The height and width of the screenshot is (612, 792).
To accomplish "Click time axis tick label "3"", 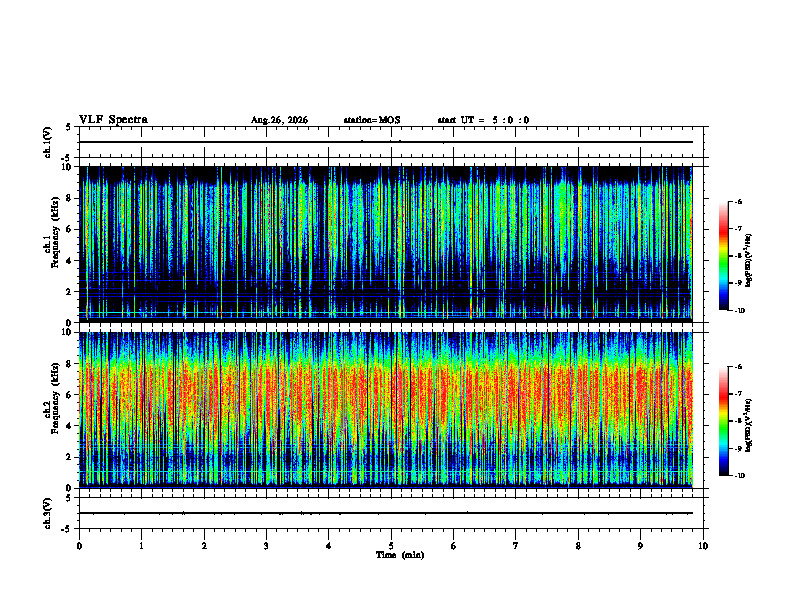I will tap(266, 546).
